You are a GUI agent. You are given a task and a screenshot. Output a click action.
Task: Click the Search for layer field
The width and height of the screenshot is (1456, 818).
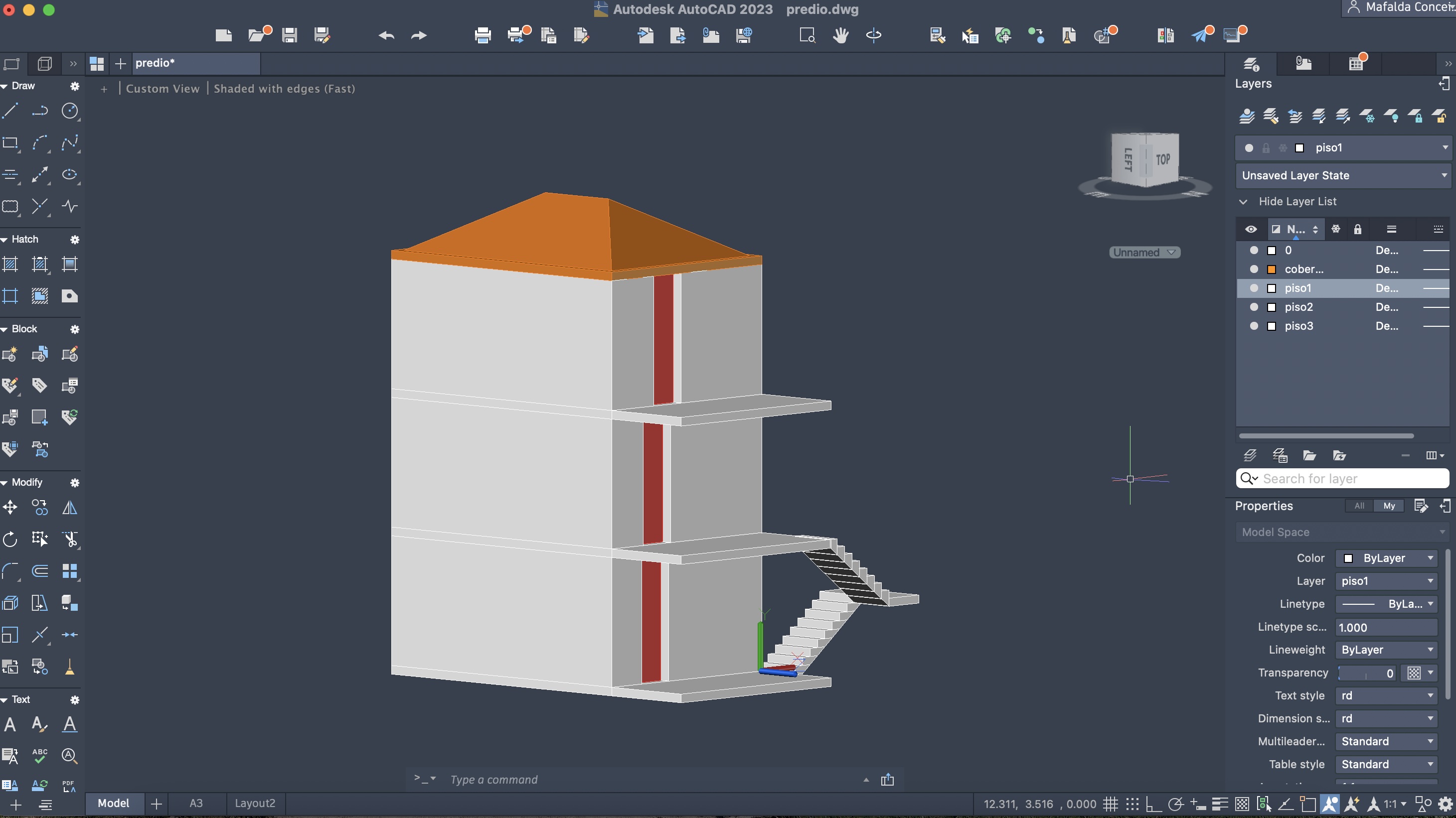pos(1351,478)
